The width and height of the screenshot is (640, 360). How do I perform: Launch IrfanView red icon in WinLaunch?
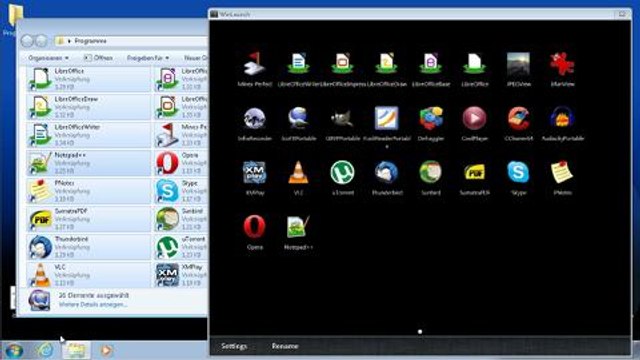click(x=562, y=64)
